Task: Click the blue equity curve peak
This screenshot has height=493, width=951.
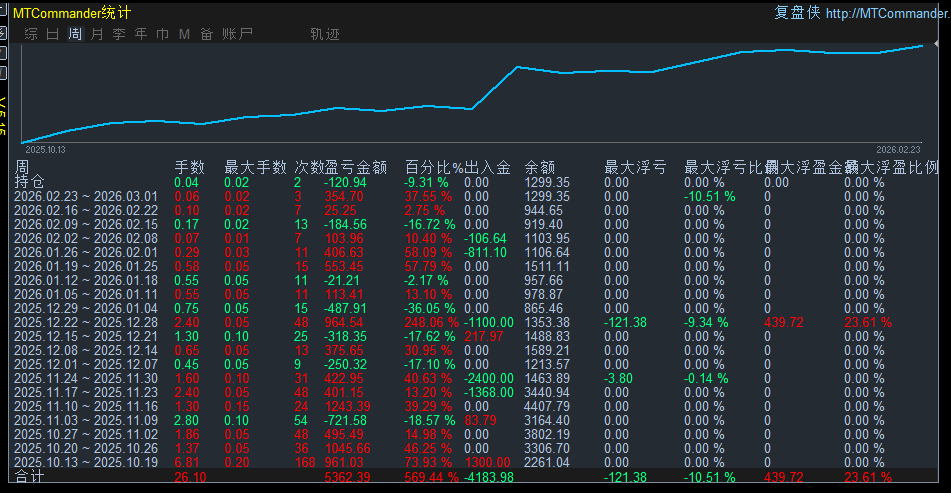Action: (x=921, y=45)
